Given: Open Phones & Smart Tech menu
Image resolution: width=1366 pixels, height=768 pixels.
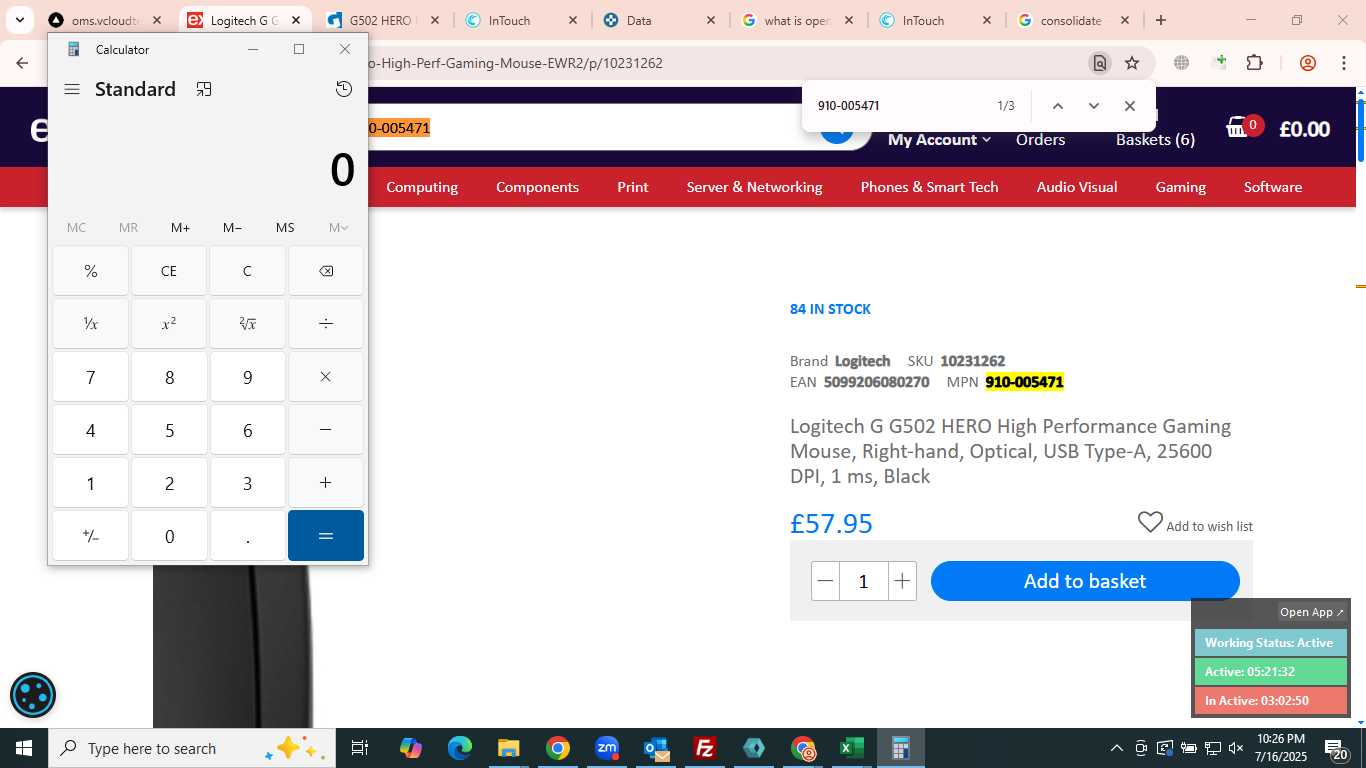Looking at the screenshot, I should coord(929,187).
